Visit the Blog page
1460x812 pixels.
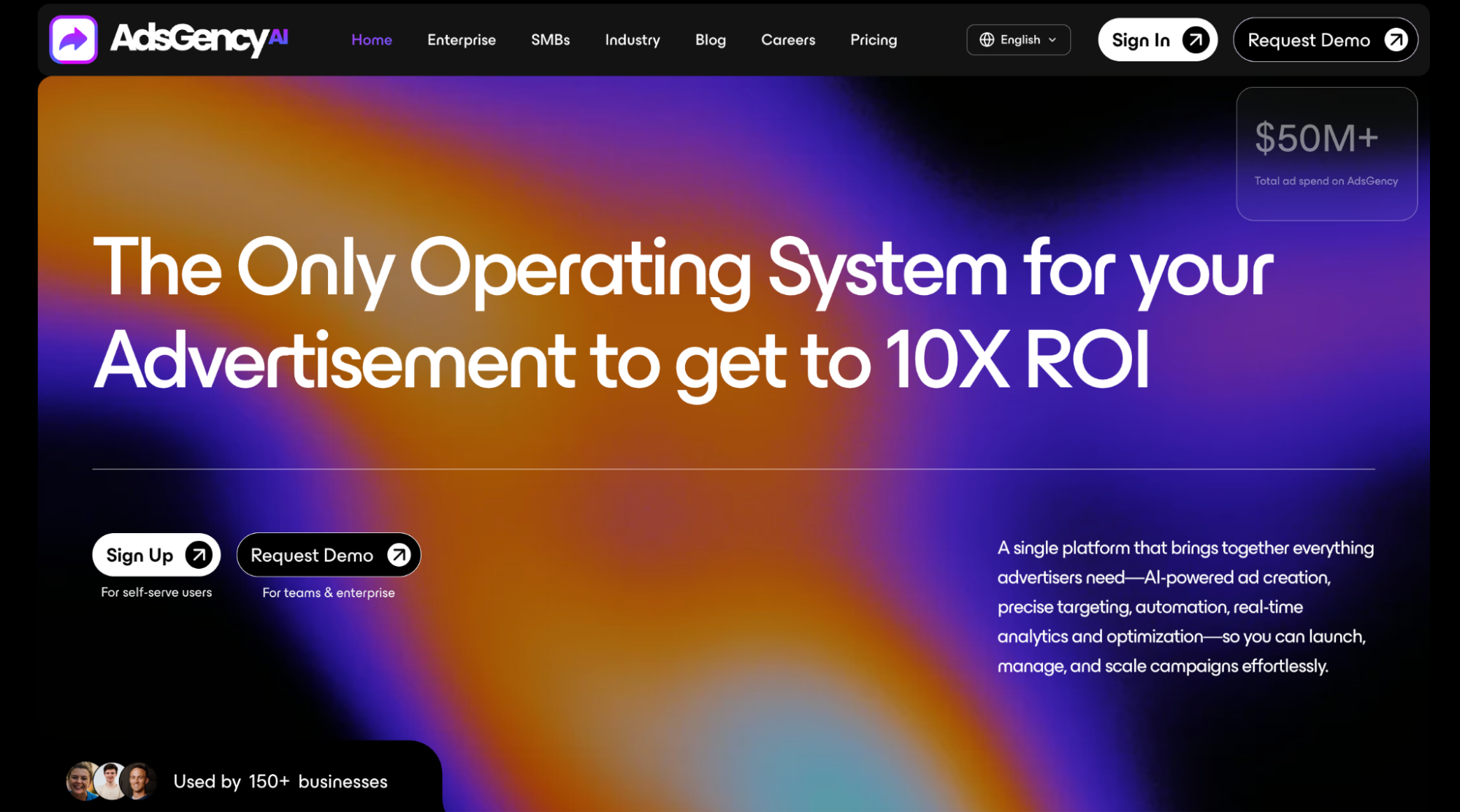[711, 39]
